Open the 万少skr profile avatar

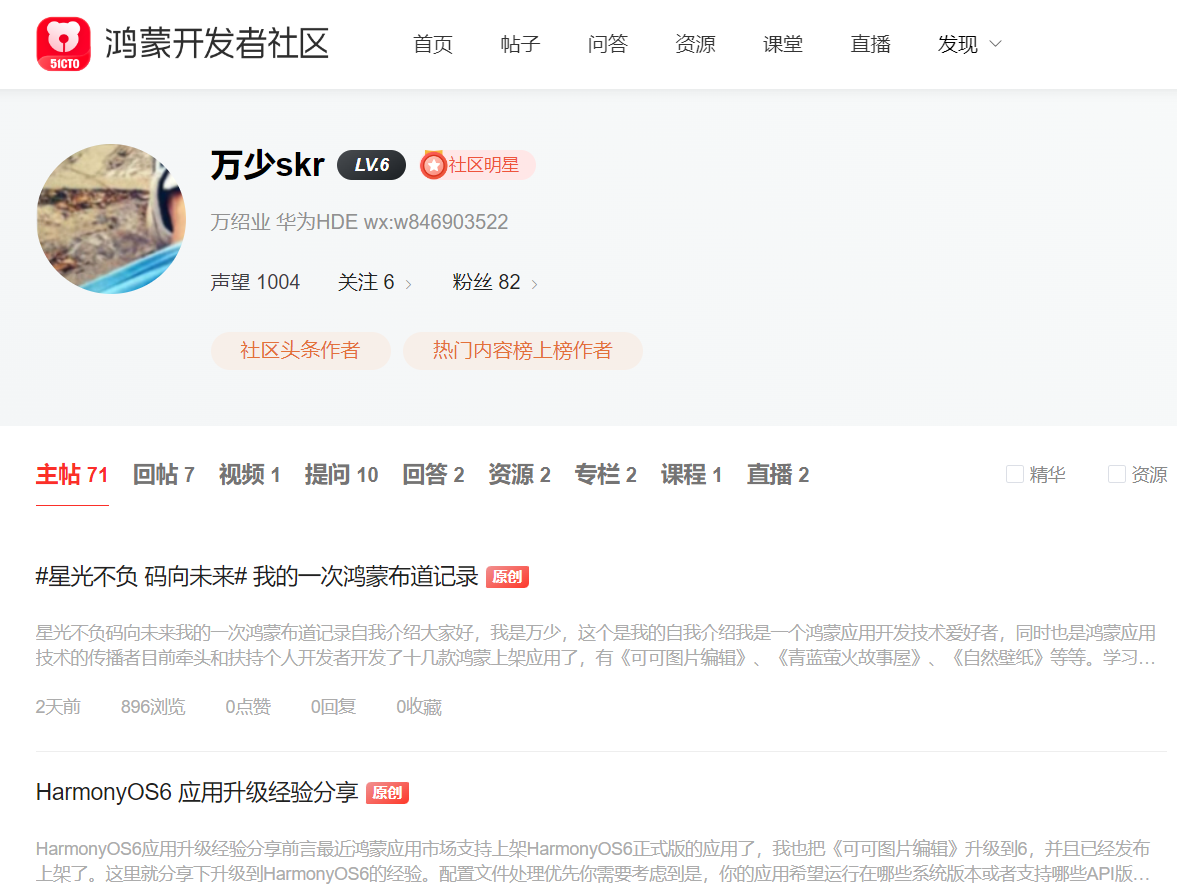pyautogui.click(x=111, y=218)
